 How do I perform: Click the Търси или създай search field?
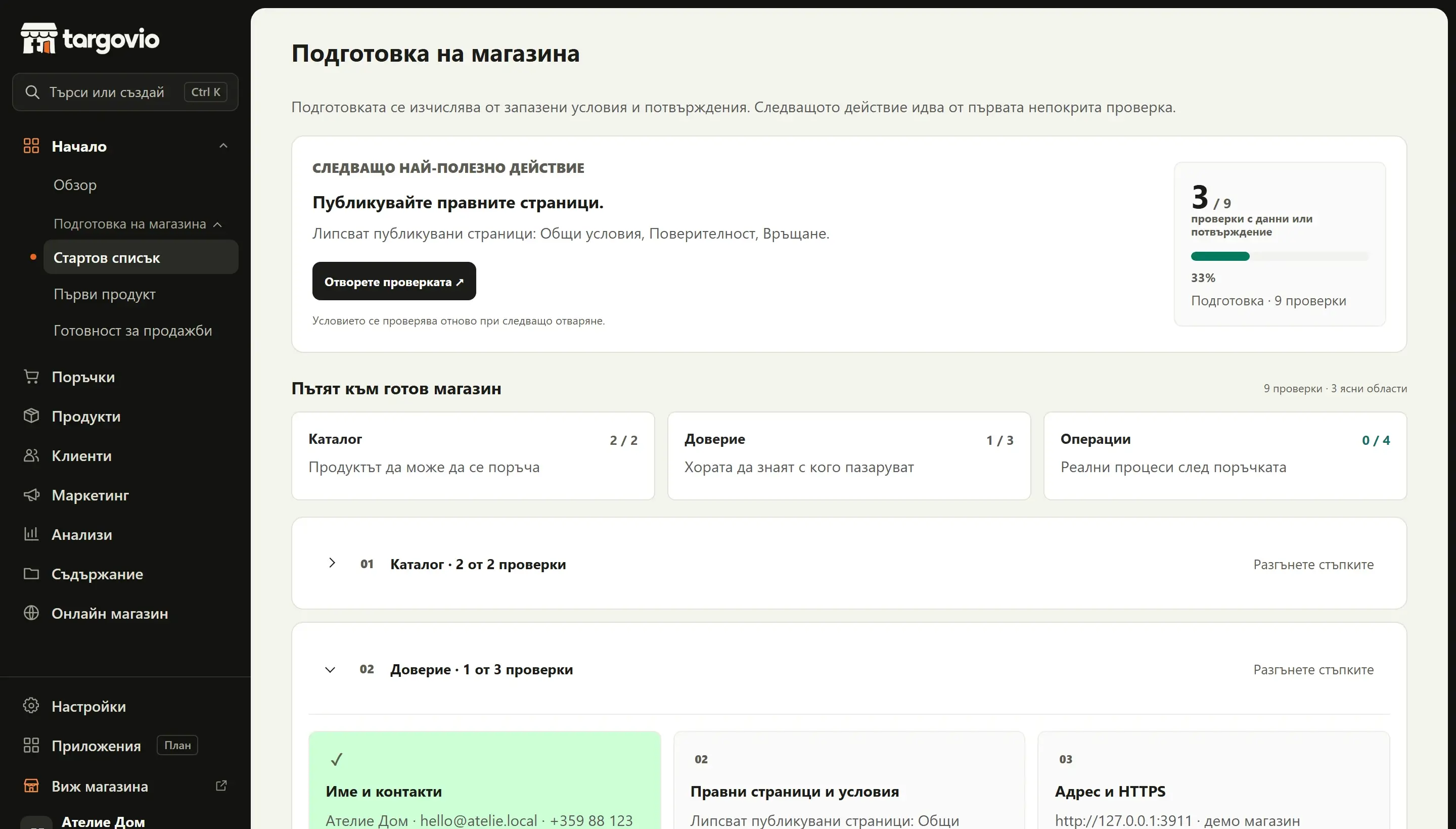(125, 91)
